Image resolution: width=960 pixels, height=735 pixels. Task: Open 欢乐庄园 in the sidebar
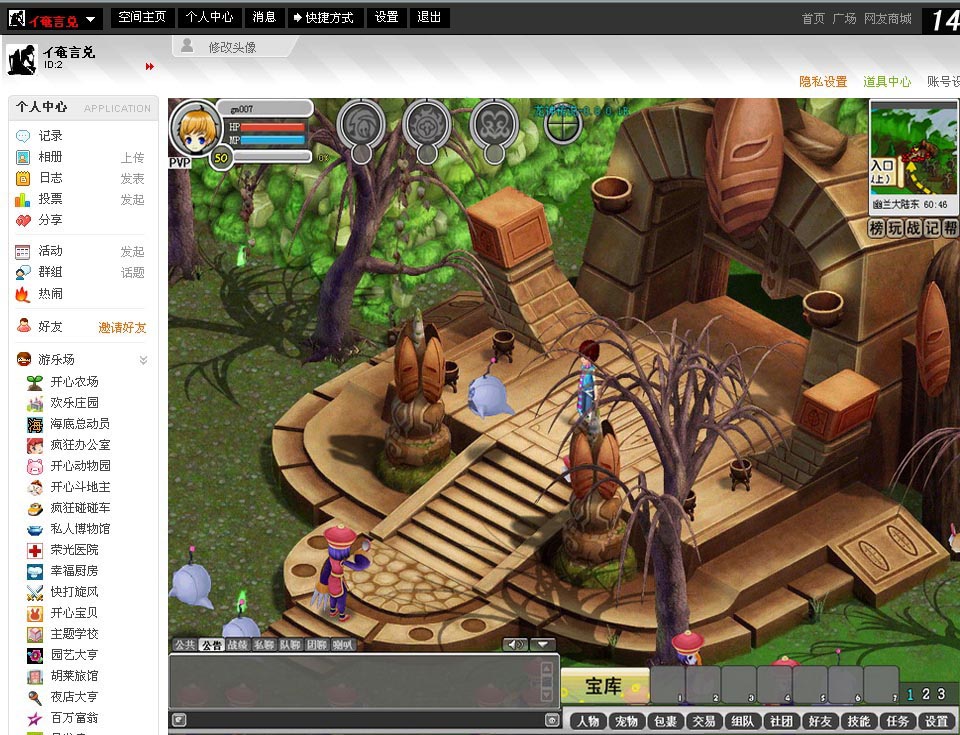74,402
